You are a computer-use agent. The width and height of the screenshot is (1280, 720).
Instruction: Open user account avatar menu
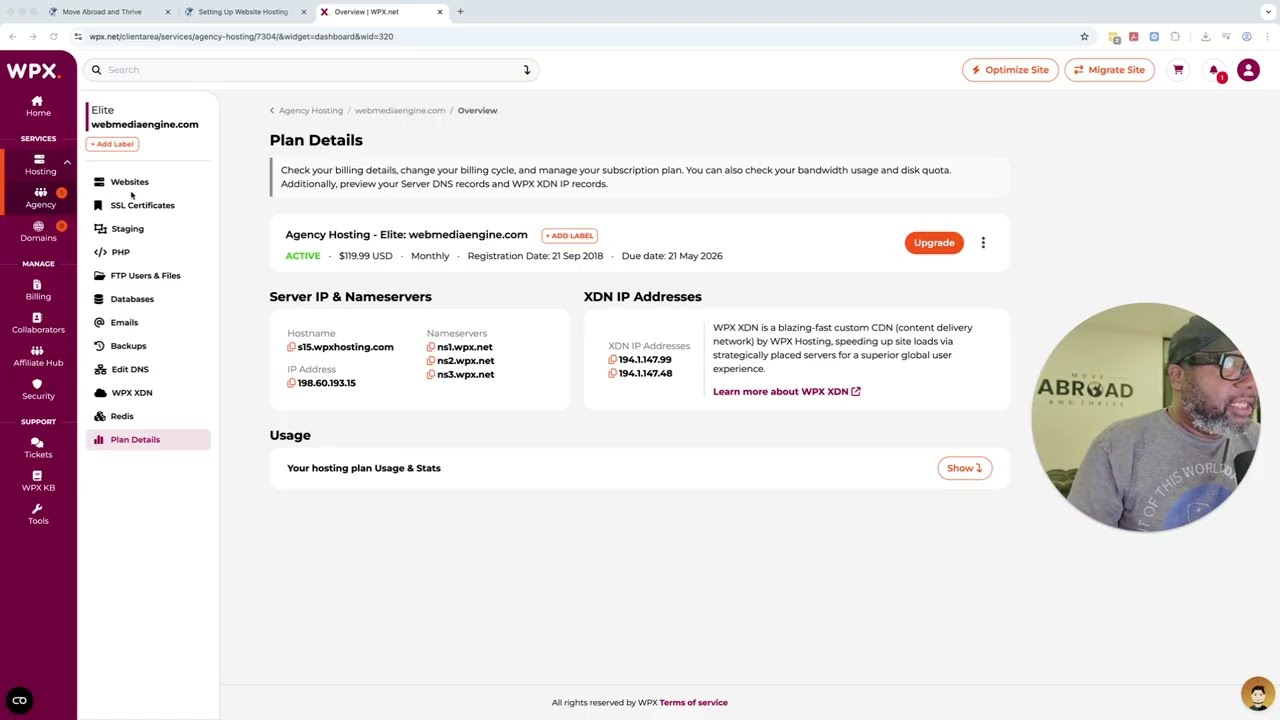coord(1248,70)
